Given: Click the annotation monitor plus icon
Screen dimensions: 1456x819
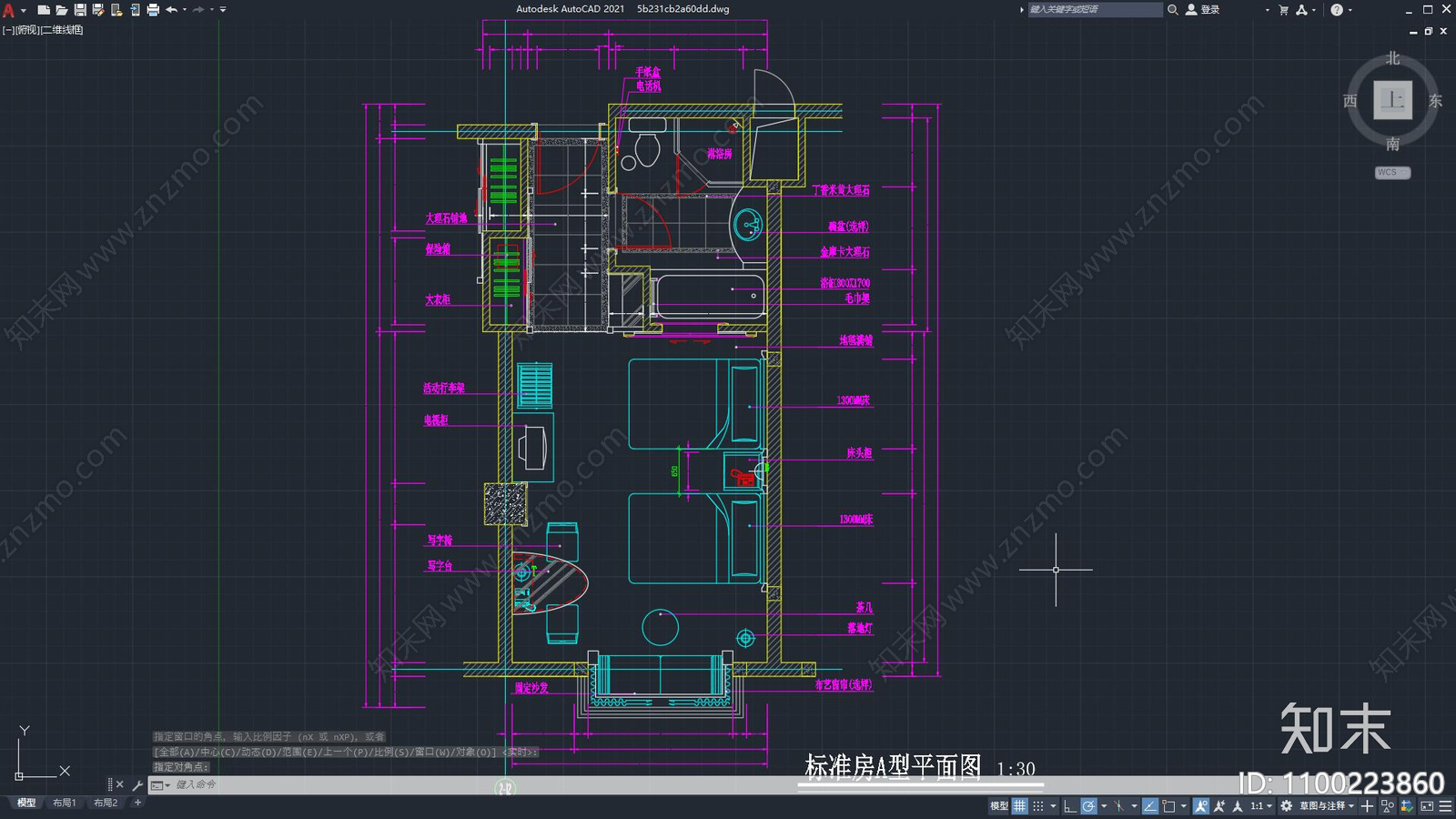Looking at the screenshot, I should [x=1367, y=806].
